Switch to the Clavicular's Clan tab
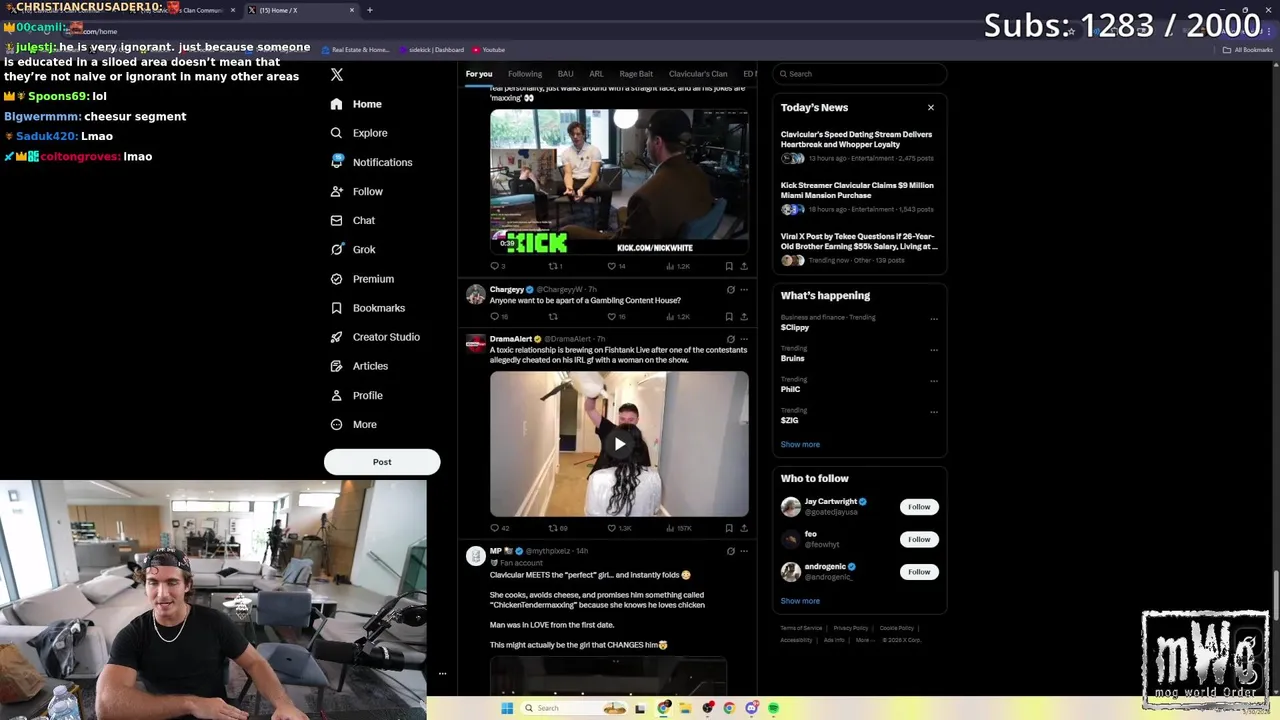1280x720 pixels. 698,74
